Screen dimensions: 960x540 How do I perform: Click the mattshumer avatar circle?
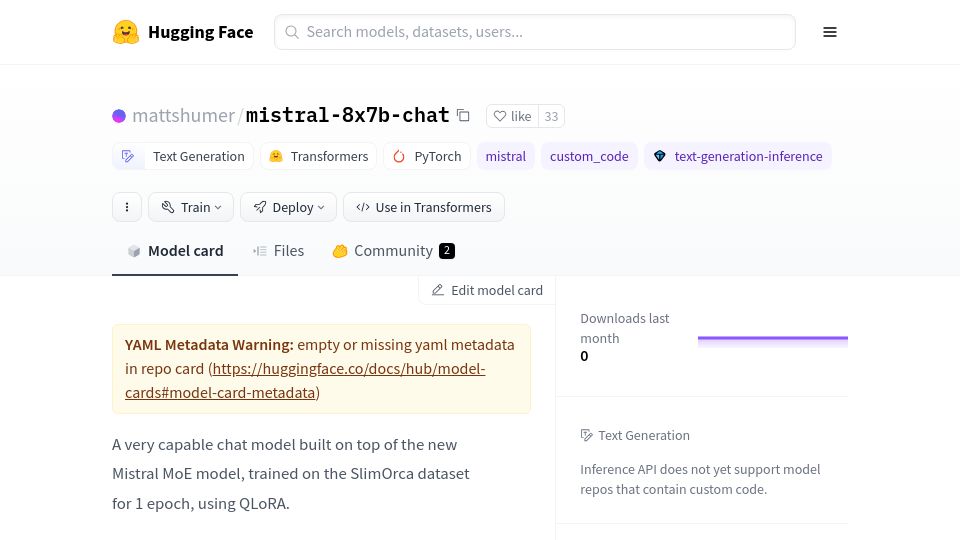coord(119,116)
